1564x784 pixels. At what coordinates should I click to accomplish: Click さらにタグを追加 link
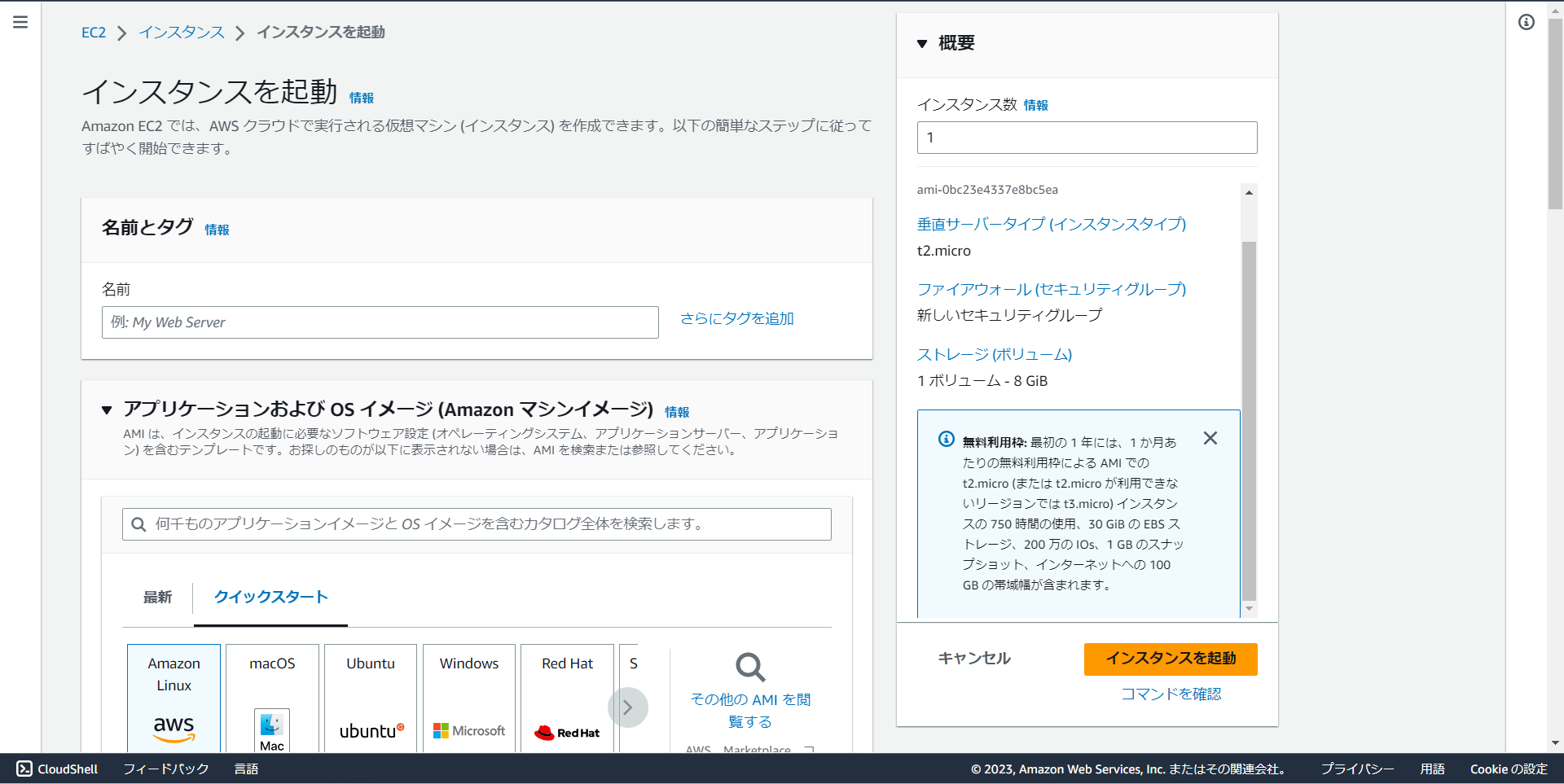coord(737,319)
